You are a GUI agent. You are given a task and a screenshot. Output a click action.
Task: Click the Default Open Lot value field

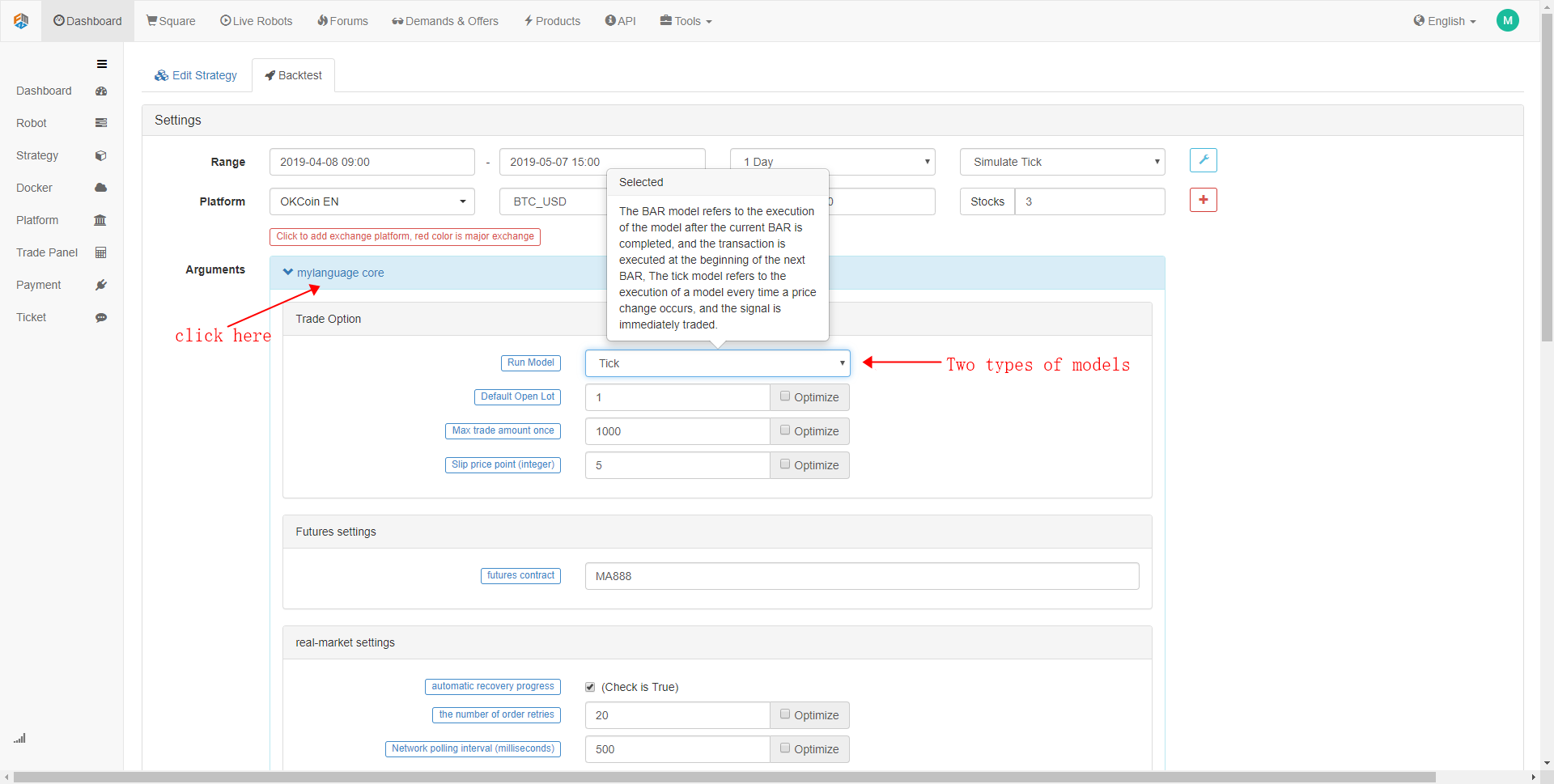[x=677, y=397]
